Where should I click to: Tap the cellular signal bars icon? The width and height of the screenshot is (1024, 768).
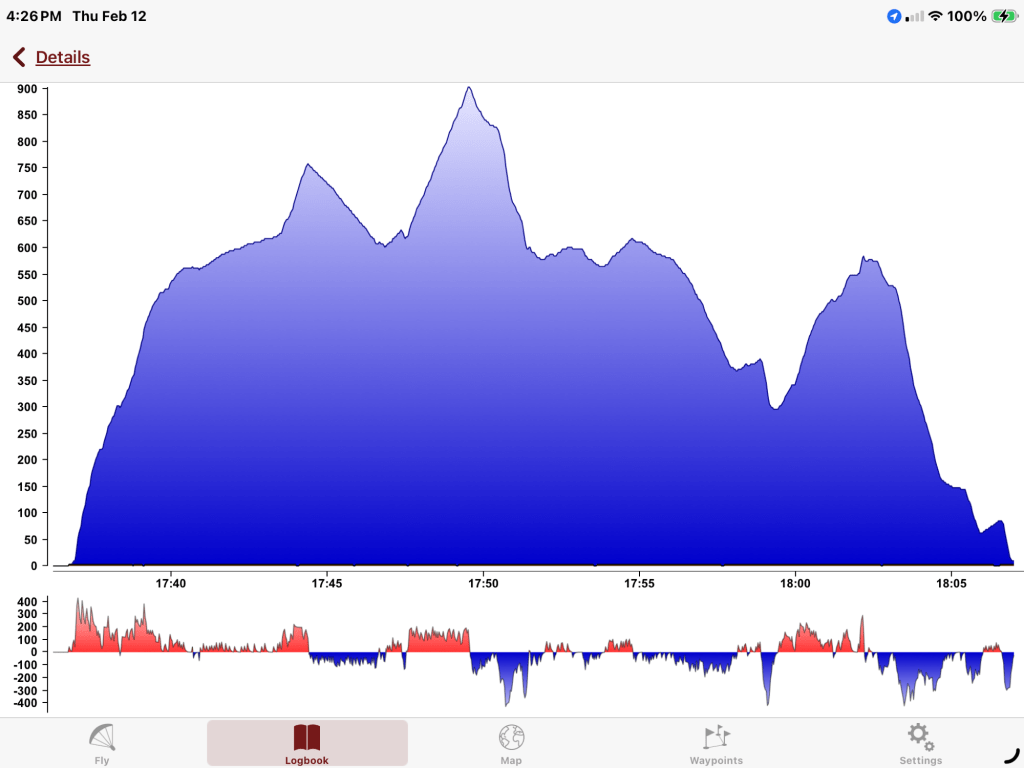coord(914,16)
